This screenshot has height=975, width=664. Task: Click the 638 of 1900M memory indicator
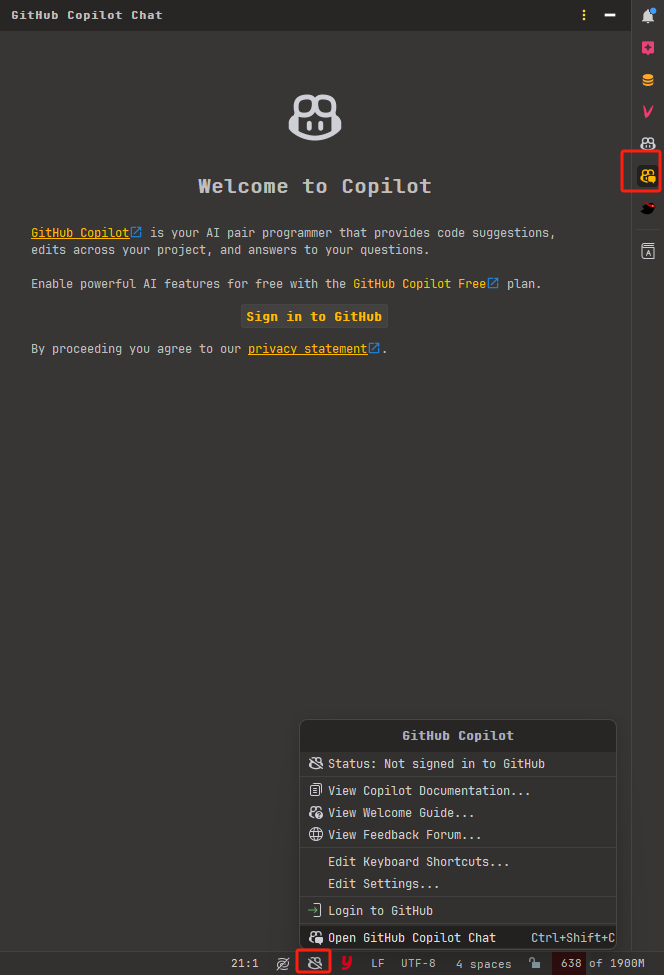(x=602, y=963)
